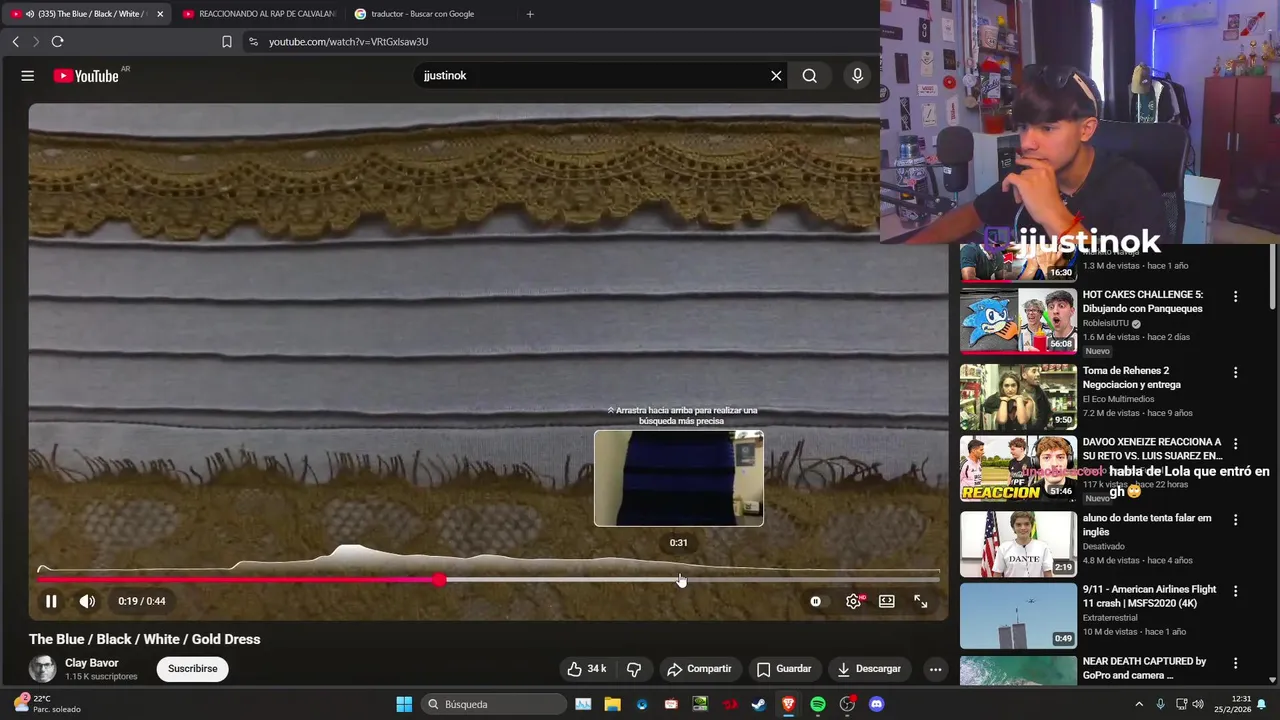The height and width of the screenshot is (720, 1280).
Task: Open the Windows Start menu
Action: coord(404,704)
